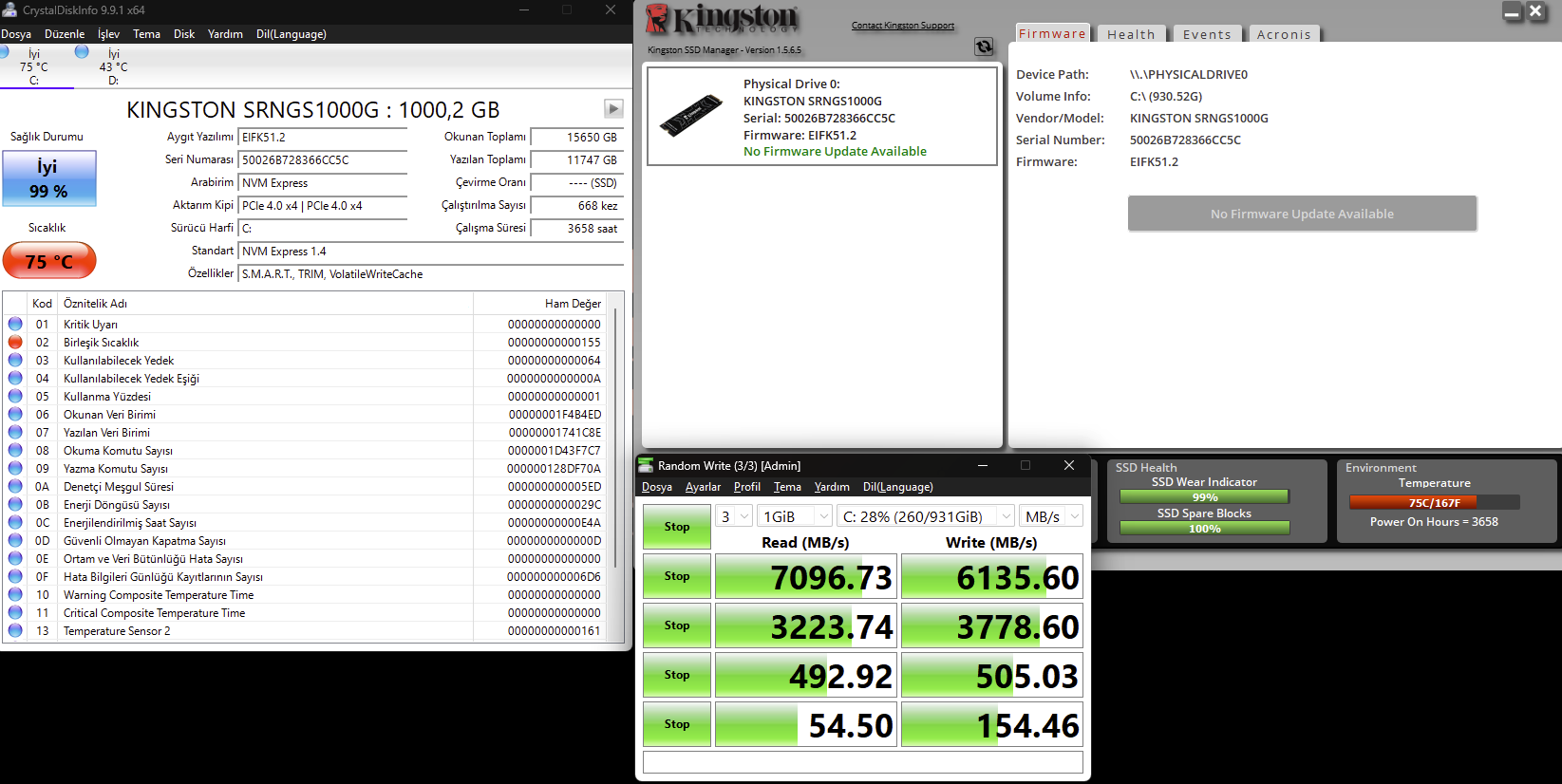
Task: Select the status icon for Okunan Veri Birimi
Action: 15,414
